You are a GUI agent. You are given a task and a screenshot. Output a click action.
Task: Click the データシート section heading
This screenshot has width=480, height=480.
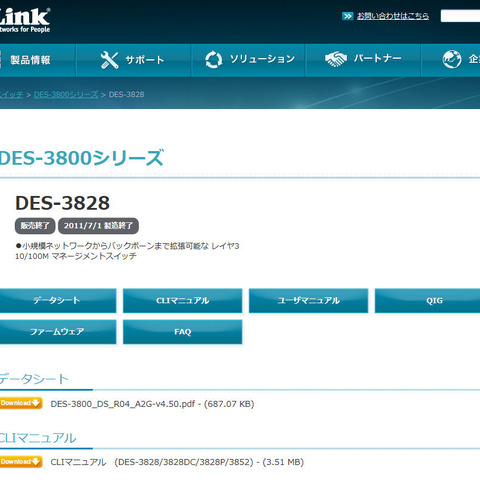[x=34, y=379]
